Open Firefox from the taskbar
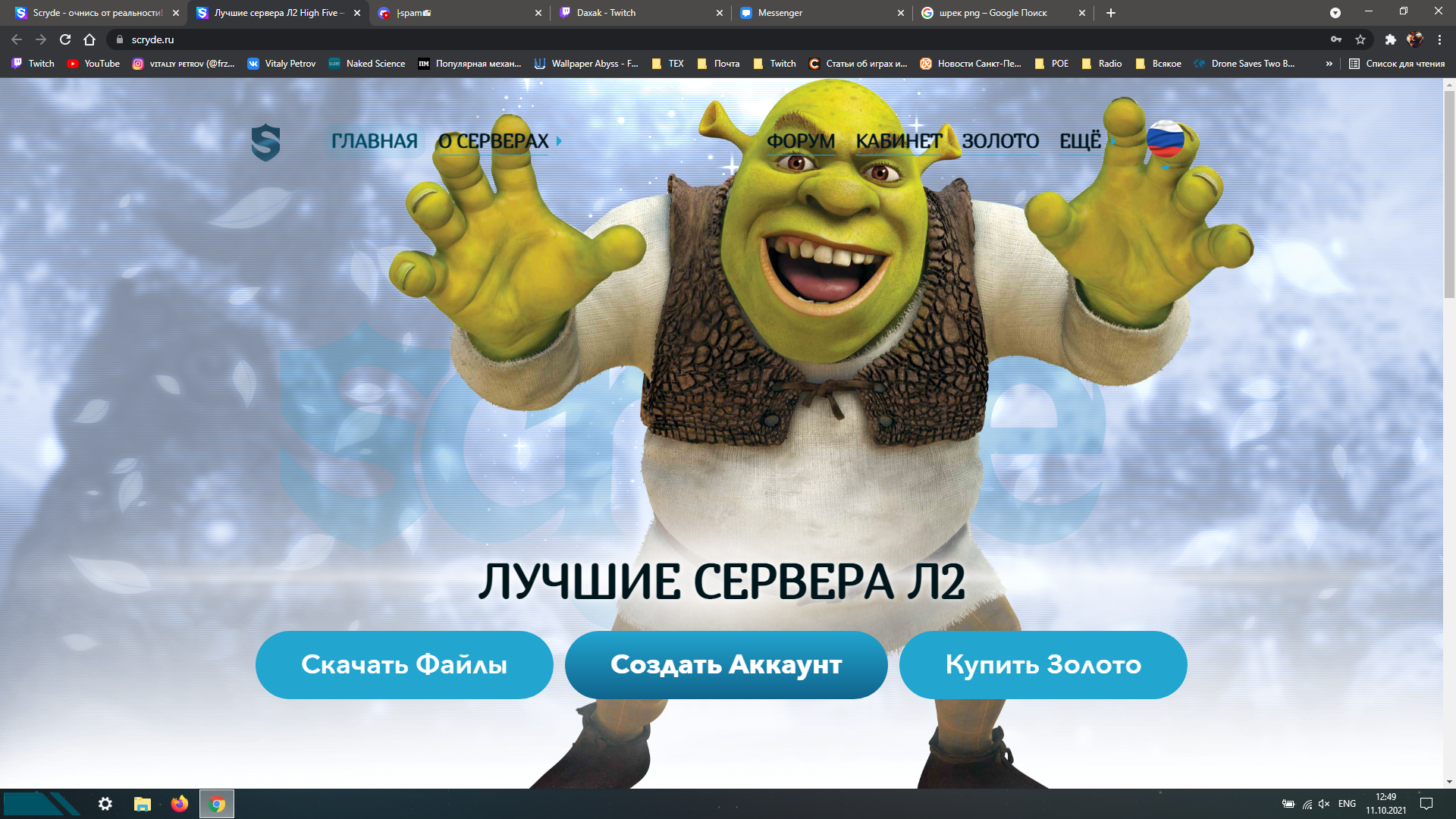Viewport: 1456px width, 819px height. click(x=179, y=804)
